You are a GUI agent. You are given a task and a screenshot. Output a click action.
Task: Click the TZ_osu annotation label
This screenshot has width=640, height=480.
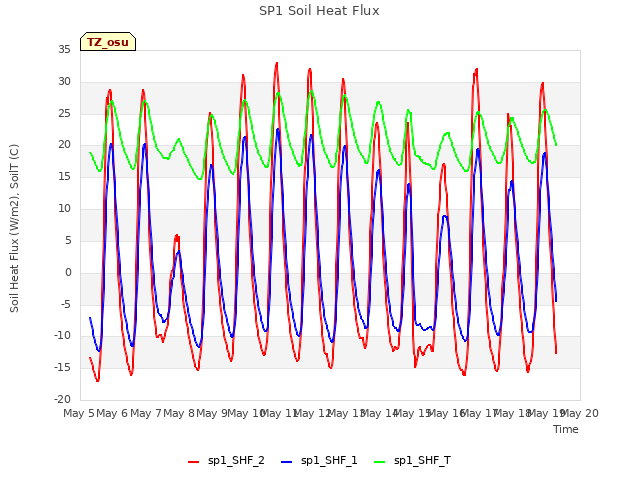(108, 42)
